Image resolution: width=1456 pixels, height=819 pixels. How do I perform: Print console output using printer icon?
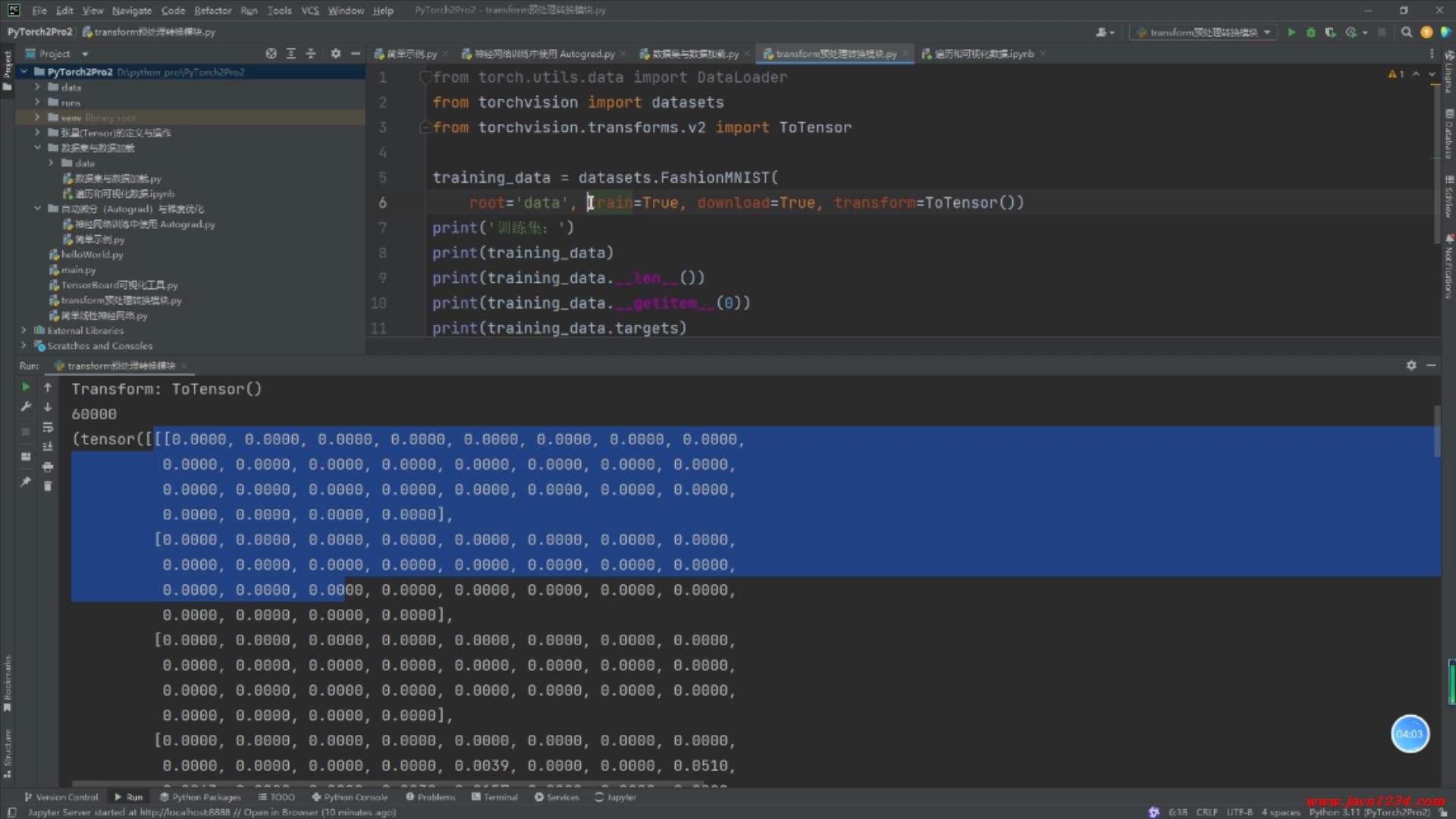tap(48, 466)
